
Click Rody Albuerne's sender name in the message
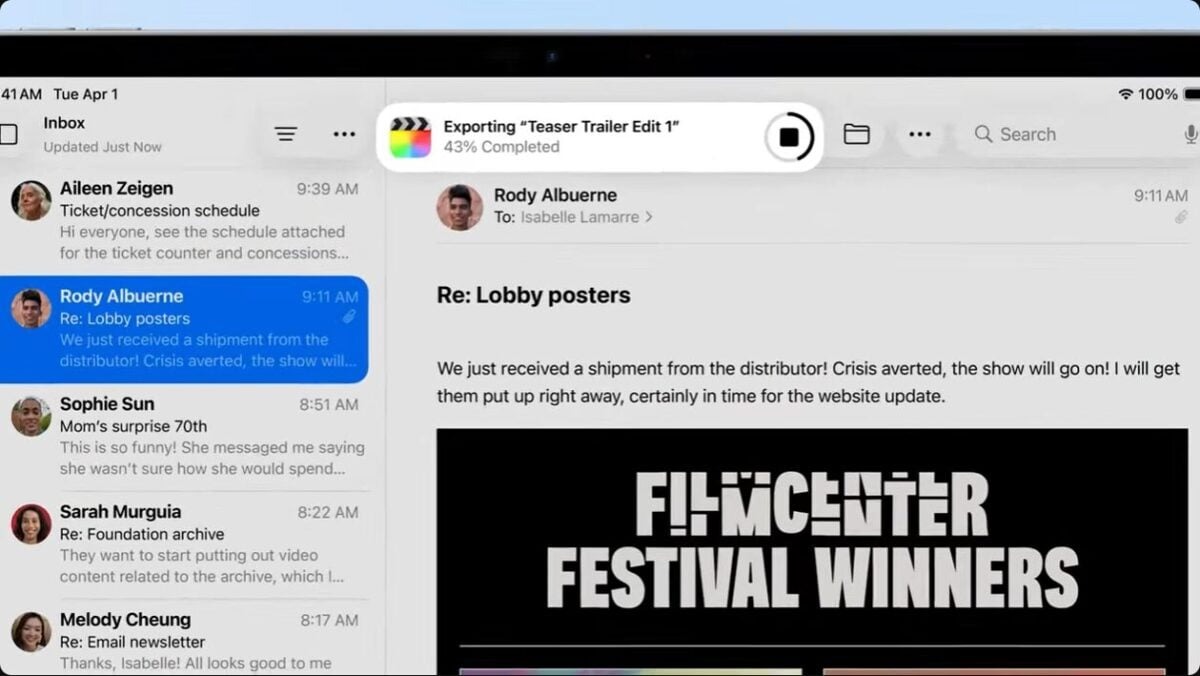pos(556,195)
